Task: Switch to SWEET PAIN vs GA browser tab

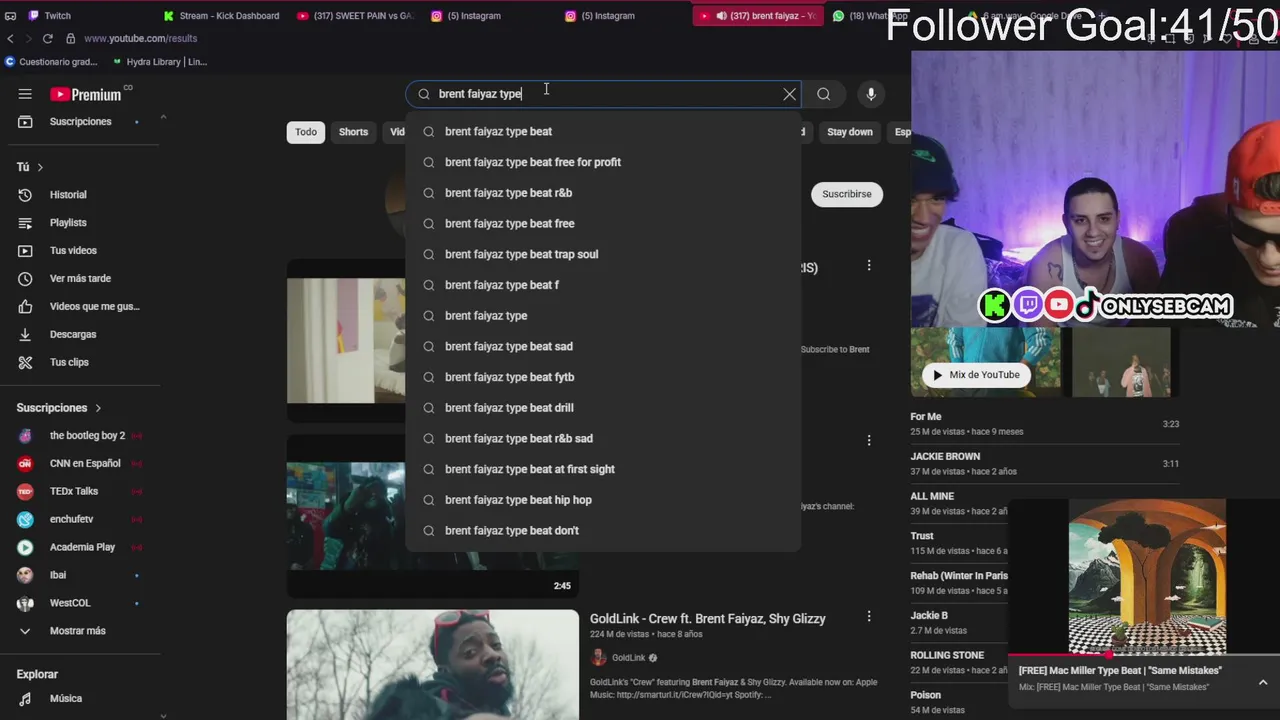Action: coord(356,16)
